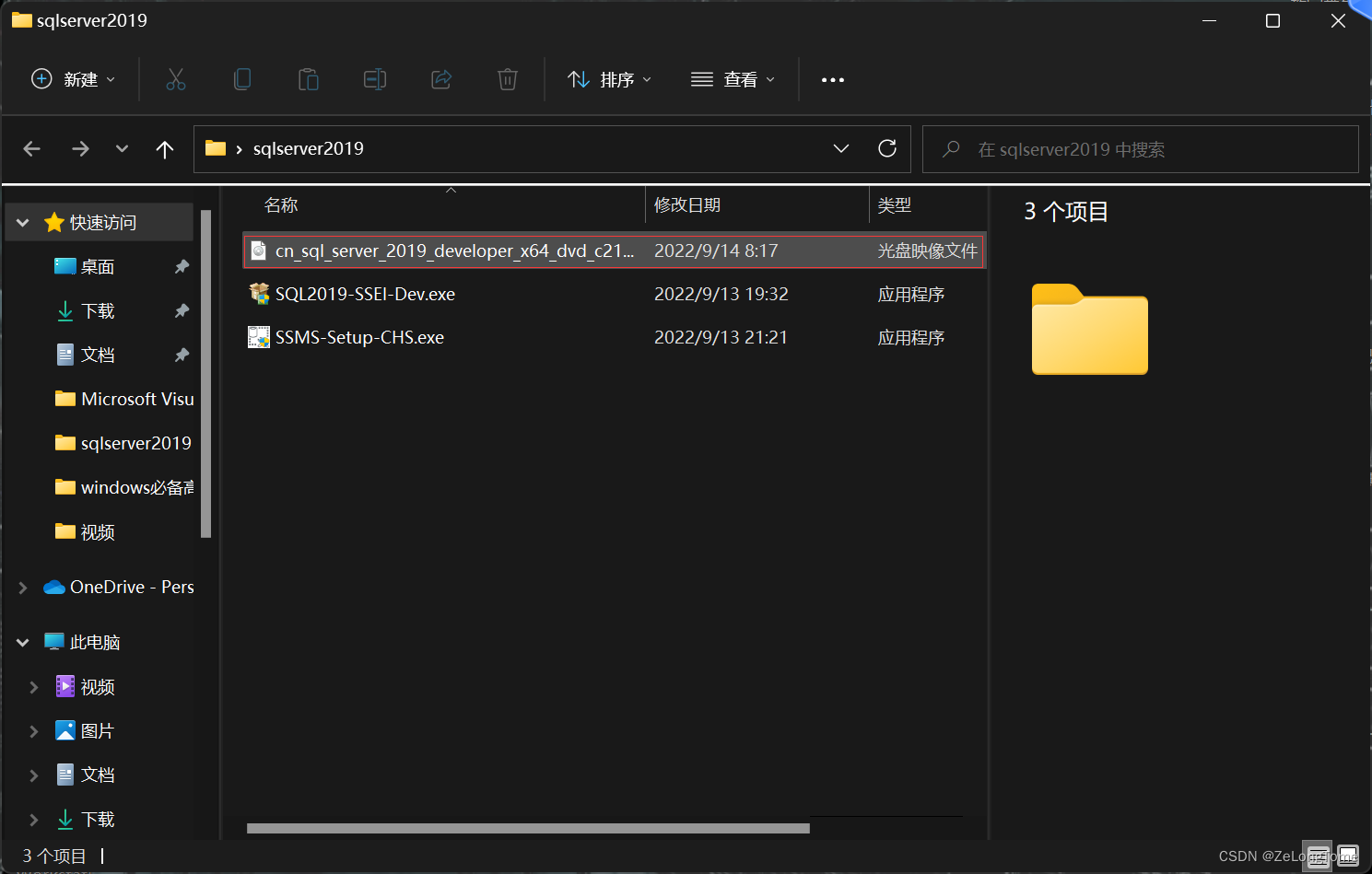The width and height of the screenshot is (1372, 874).
Task: Switch to large icons view in status bar
Action: [x=1348, y=857]
